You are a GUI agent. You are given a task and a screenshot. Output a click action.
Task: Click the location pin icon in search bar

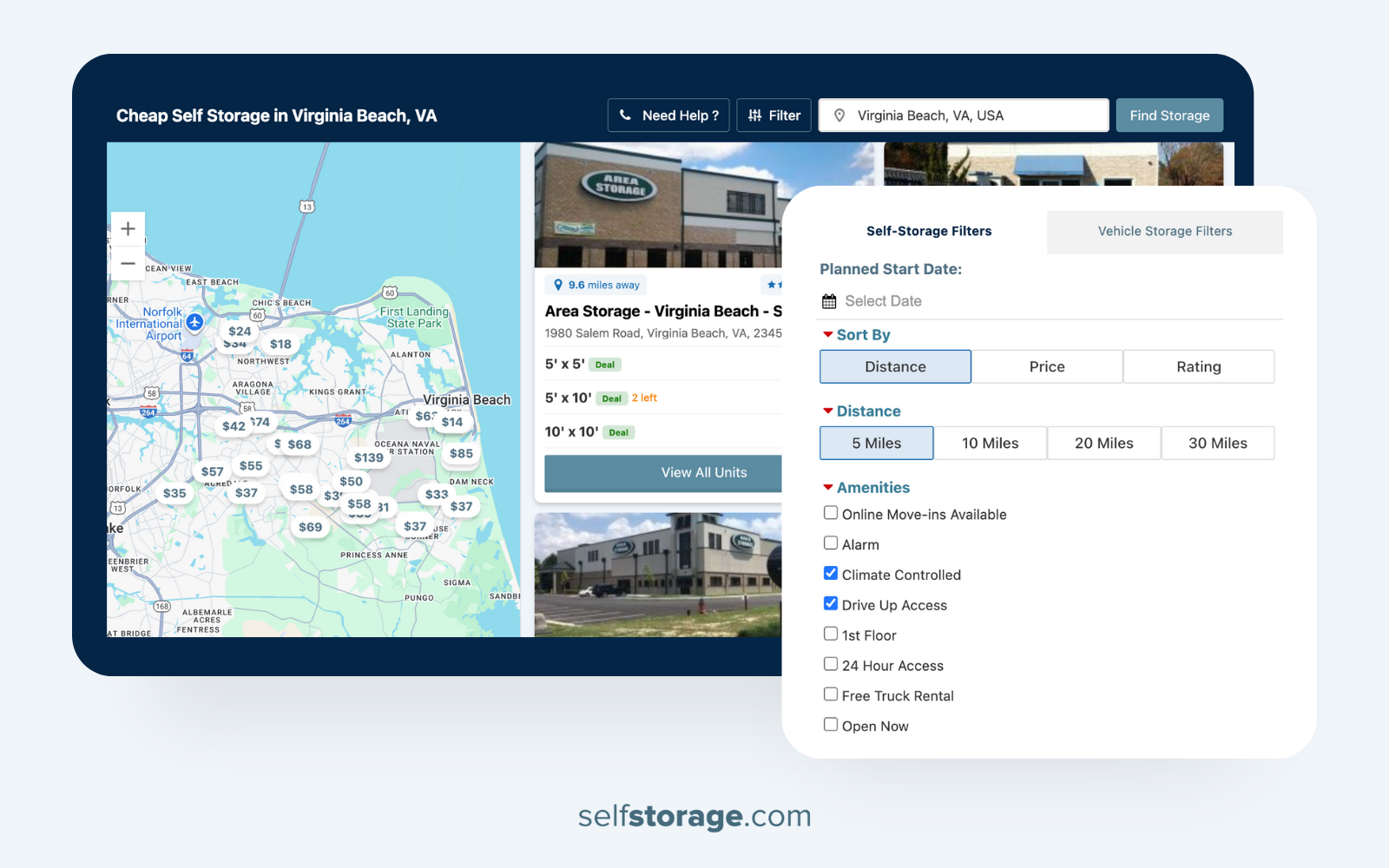pyautogui.click(x=838, y=115)
